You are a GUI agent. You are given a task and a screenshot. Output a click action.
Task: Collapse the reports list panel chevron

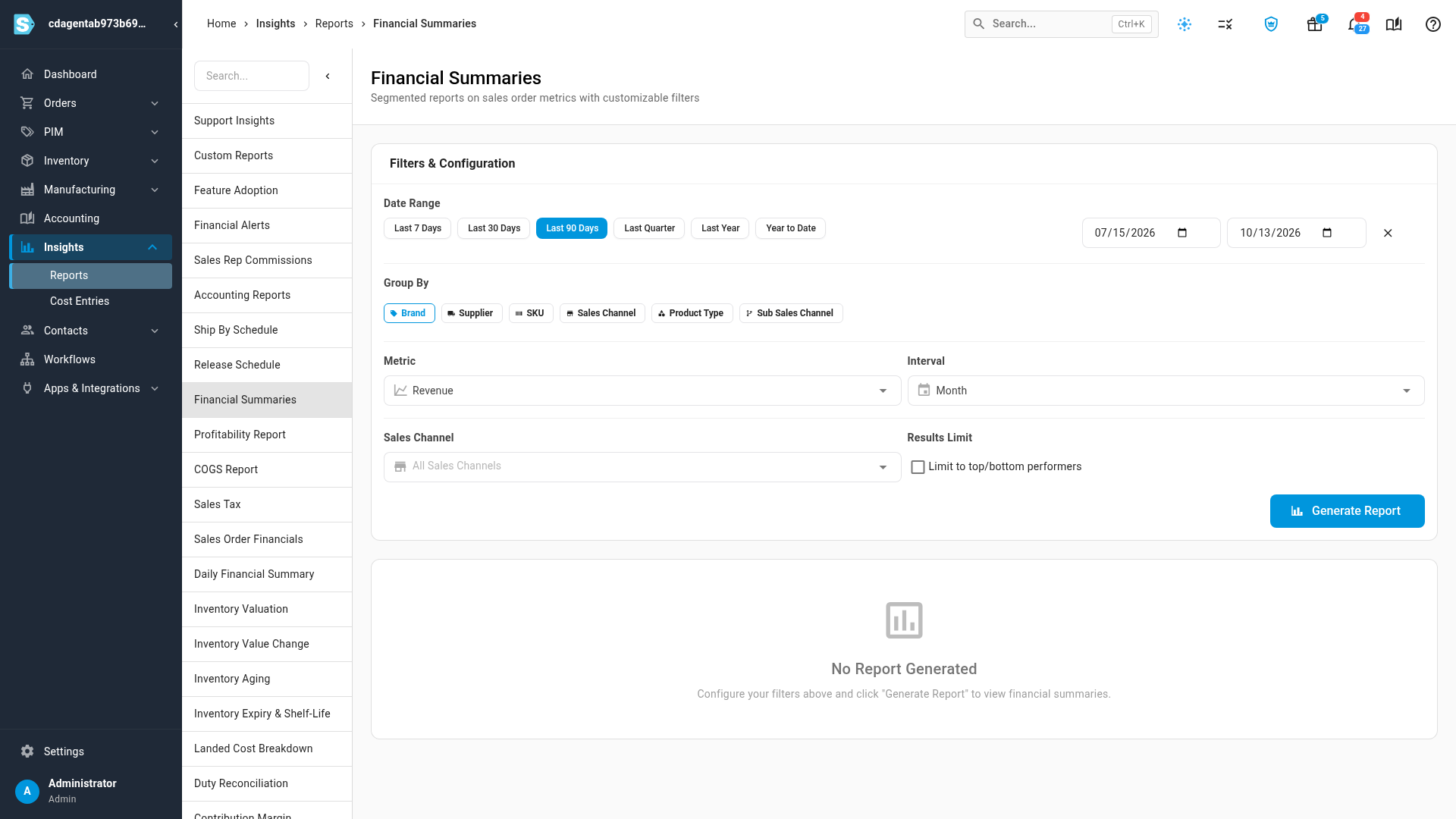coord(328,76)
